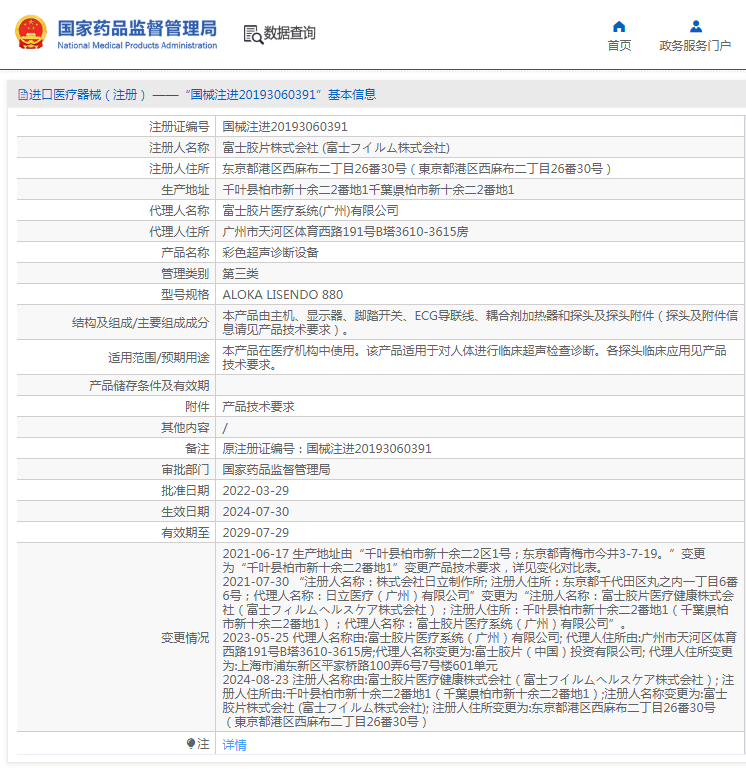This screenshot has height=770, width=746.
Task: Click the 有效期至 field label
Action: (185, 533)
